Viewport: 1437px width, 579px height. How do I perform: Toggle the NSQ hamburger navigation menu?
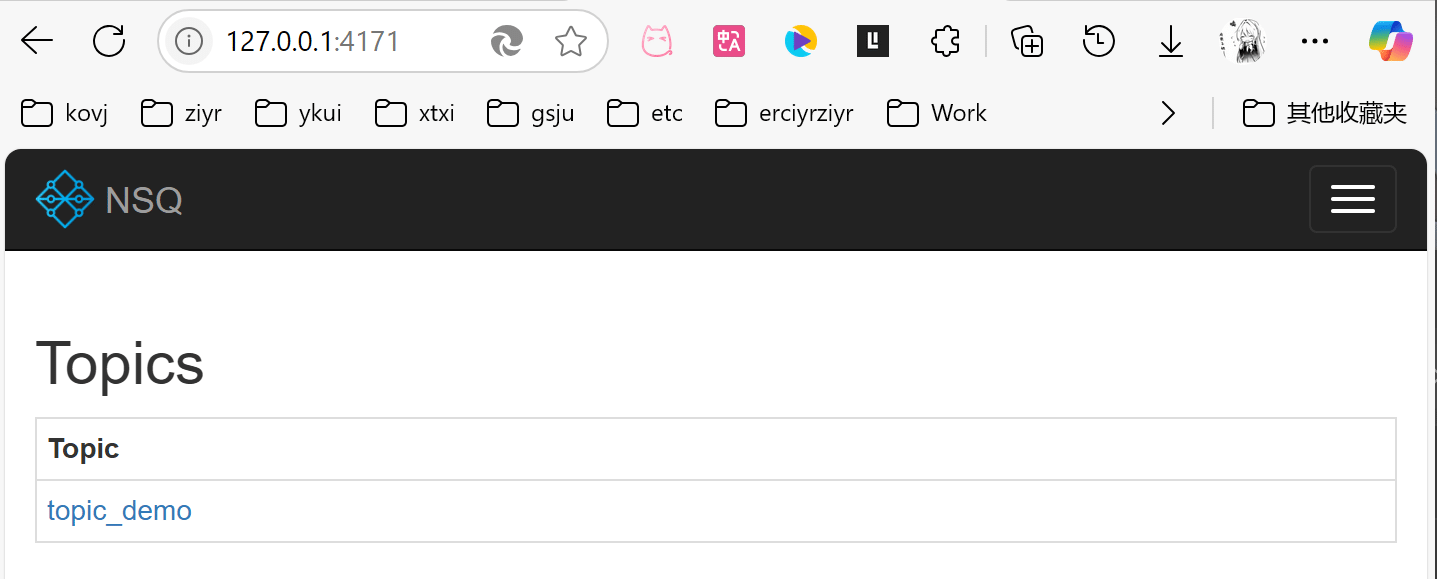click(1352, 199)
